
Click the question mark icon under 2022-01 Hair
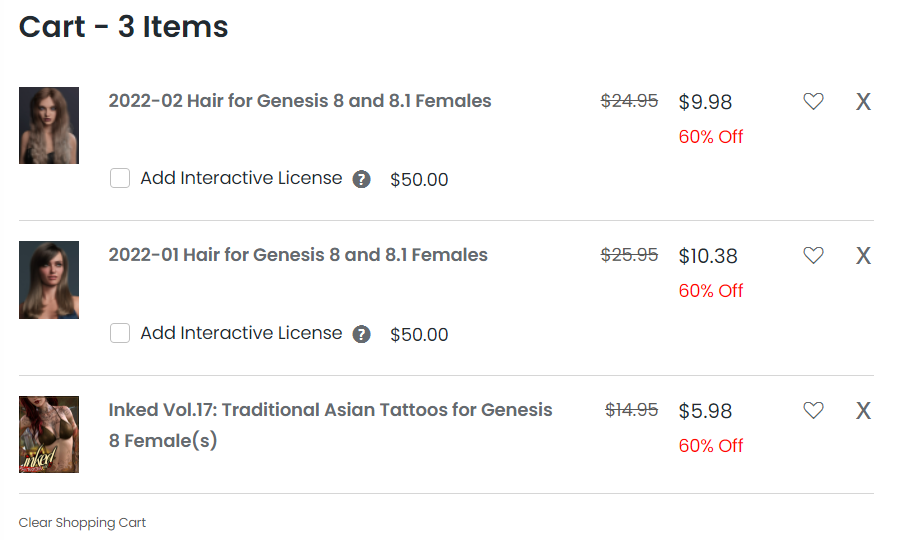pos(362,334)
